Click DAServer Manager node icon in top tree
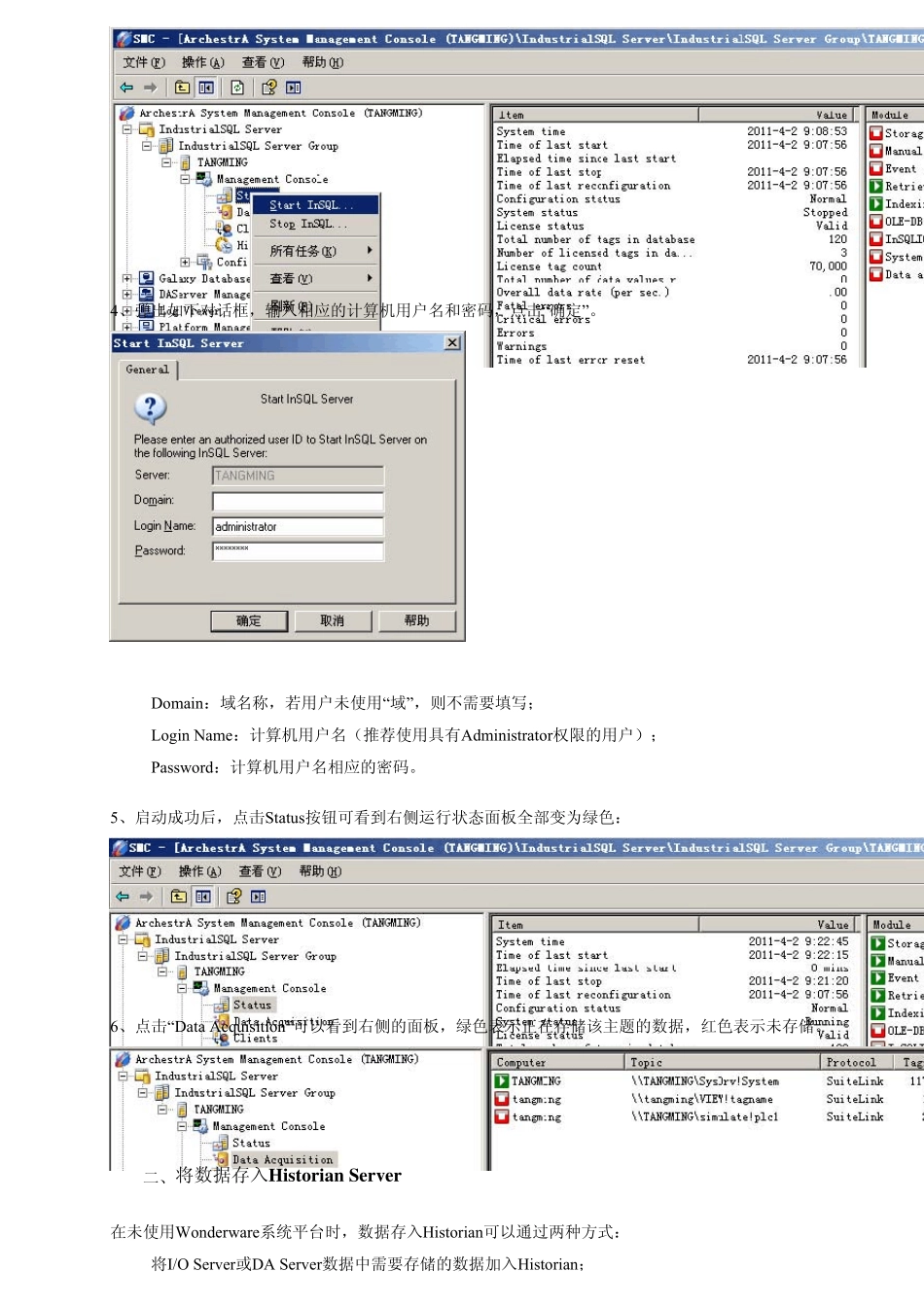Image resolution: width=924 pixels, height=1307 pixels. point(146,294)
